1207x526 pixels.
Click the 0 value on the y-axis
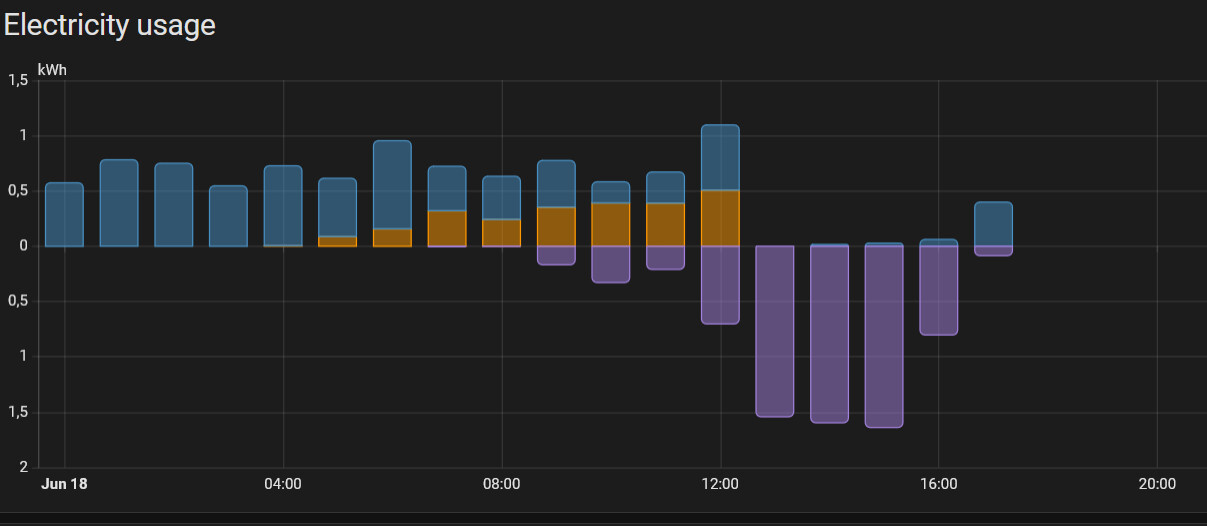(x=26, y=246)
